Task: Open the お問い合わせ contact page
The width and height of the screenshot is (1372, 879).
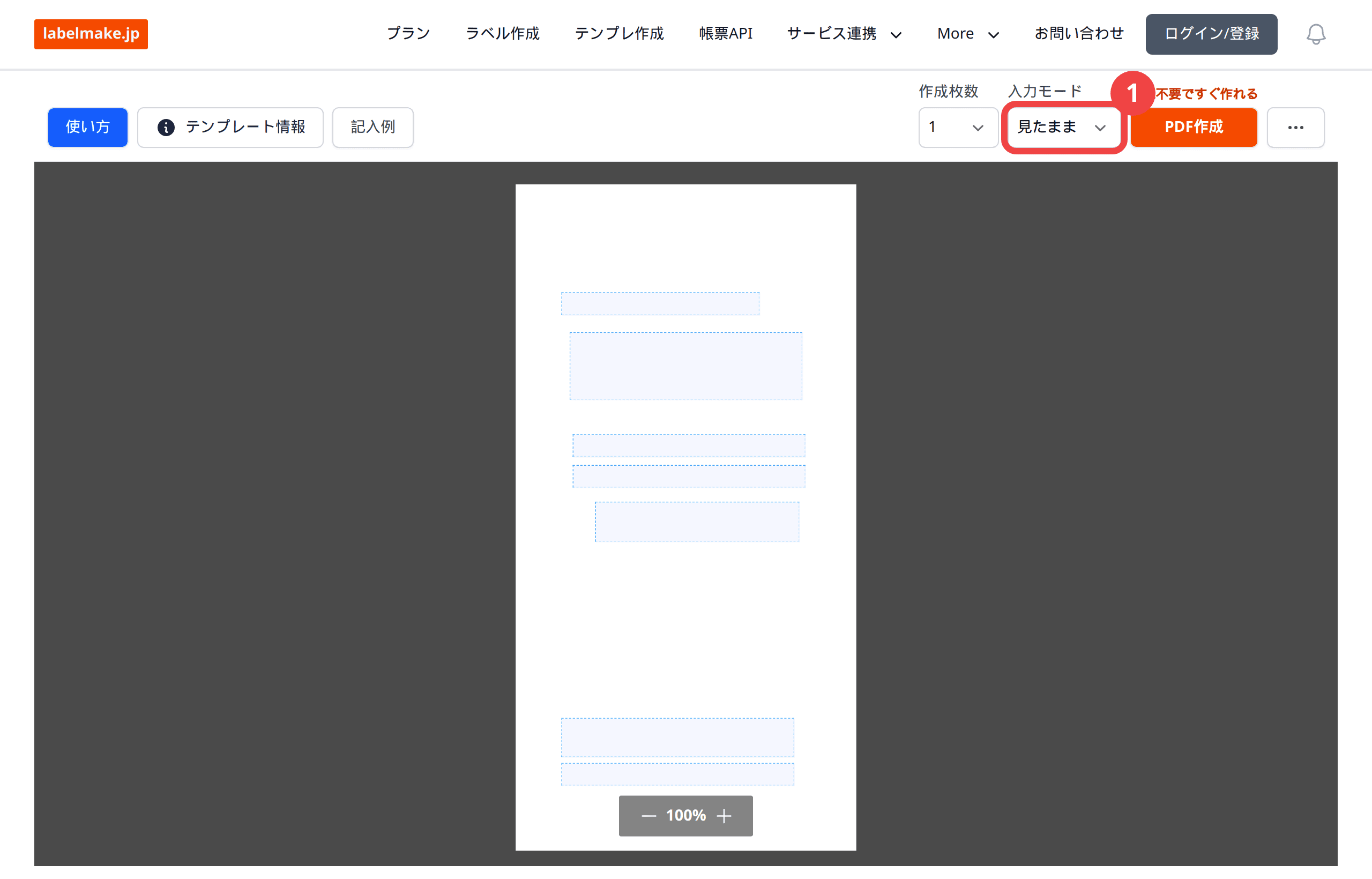Action: 1079,34
